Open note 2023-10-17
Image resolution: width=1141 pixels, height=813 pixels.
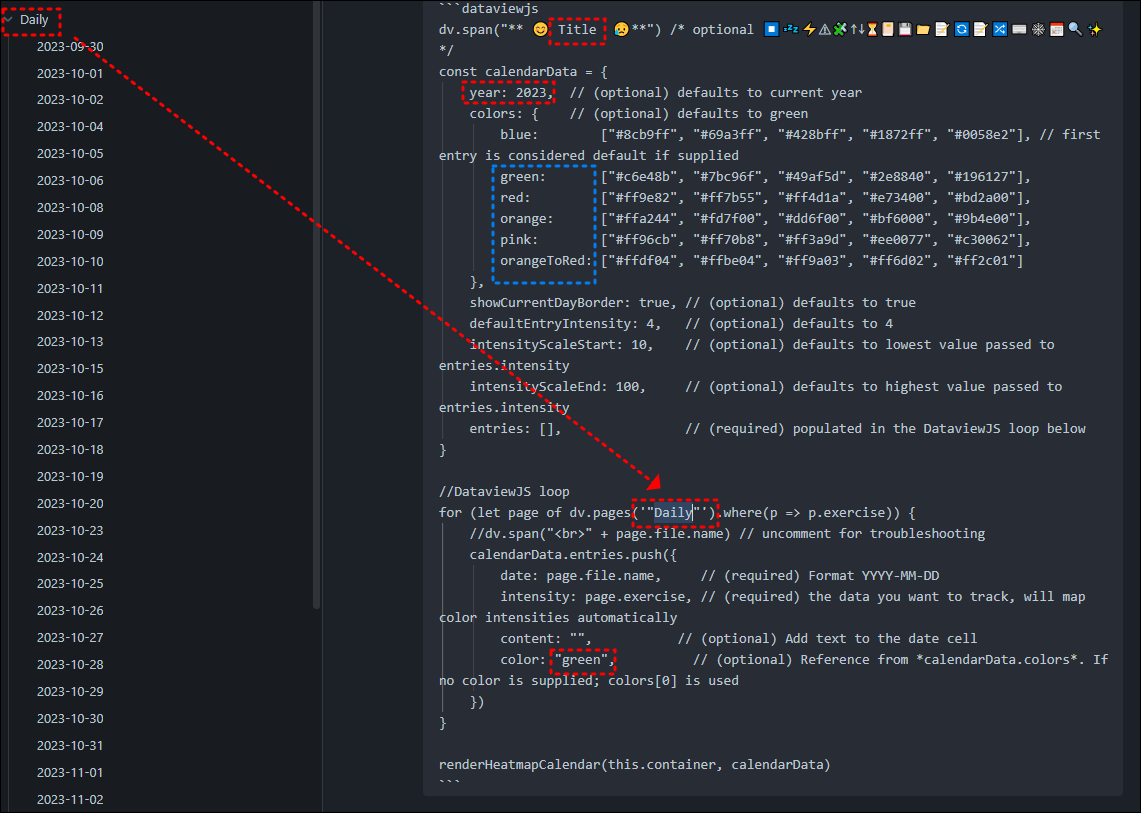click(x=70, y=422)
